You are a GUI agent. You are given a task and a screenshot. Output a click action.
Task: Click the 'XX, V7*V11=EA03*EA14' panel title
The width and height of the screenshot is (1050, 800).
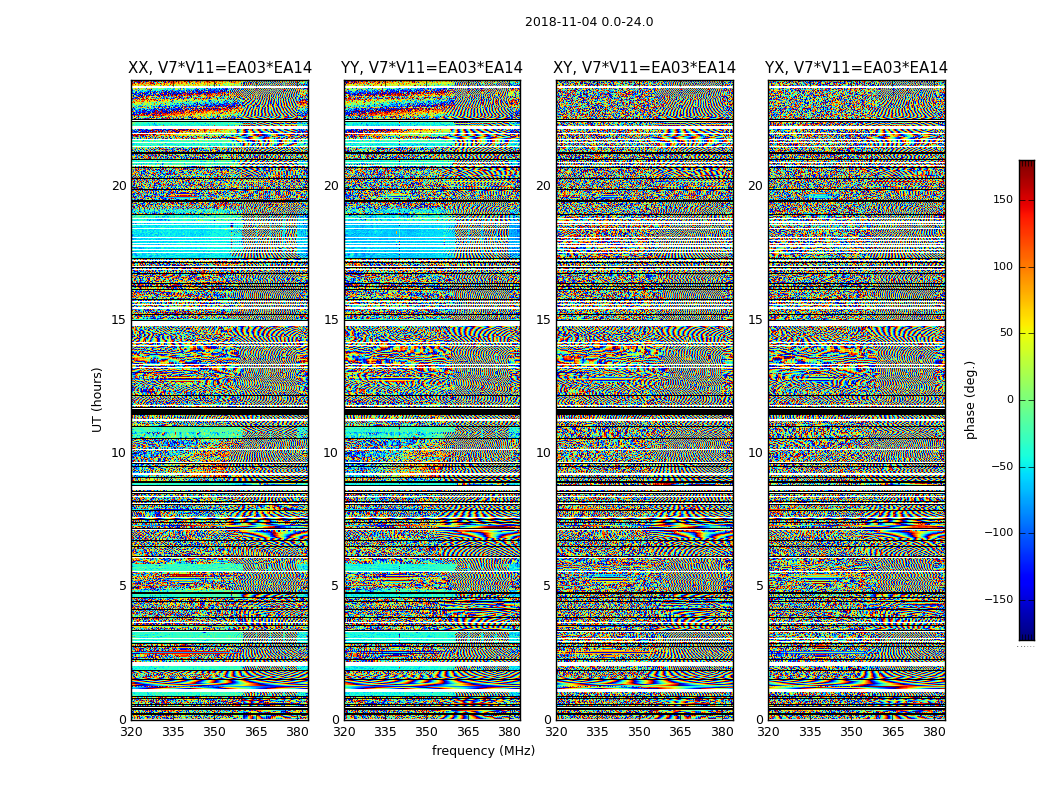220,68
